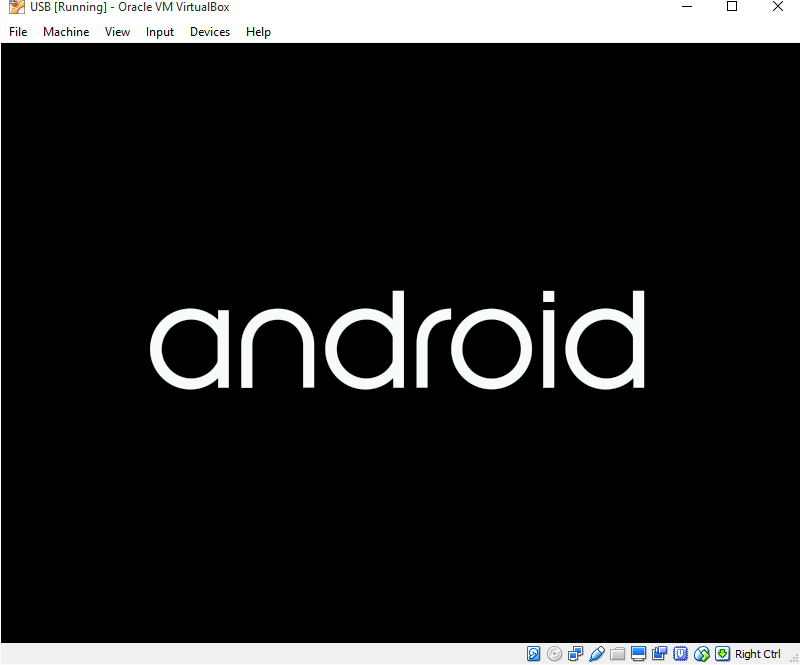Open the Devices menu
This screenshot has height=665, width=800.
[210, 32]
